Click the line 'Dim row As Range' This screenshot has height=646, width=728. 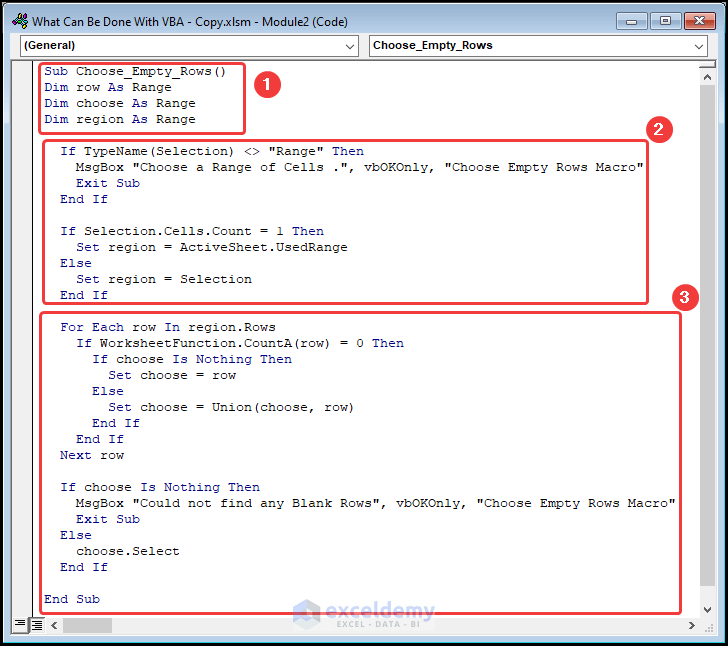tap(108, 87)
